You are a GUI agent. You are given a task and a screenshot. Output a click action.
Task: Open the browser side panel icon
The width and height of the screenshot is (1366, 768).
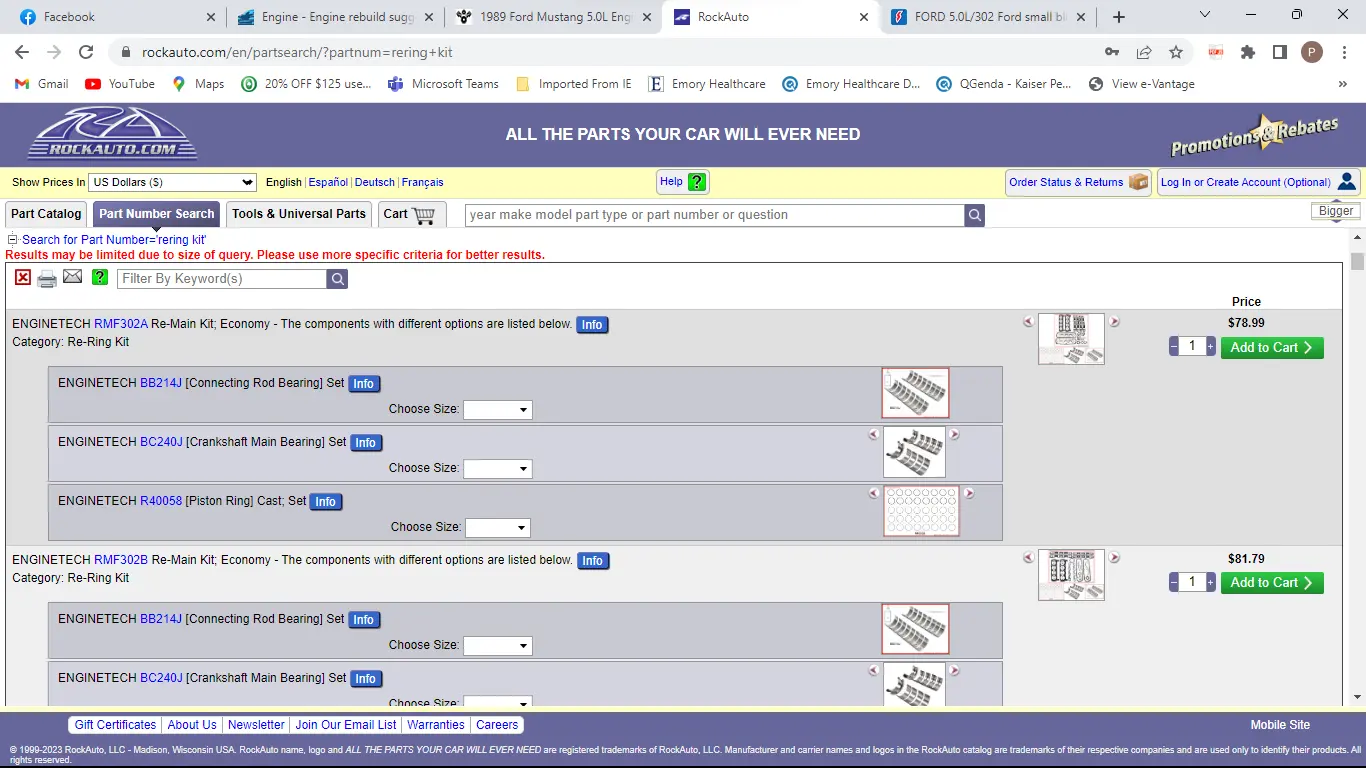pos(1280,52)
